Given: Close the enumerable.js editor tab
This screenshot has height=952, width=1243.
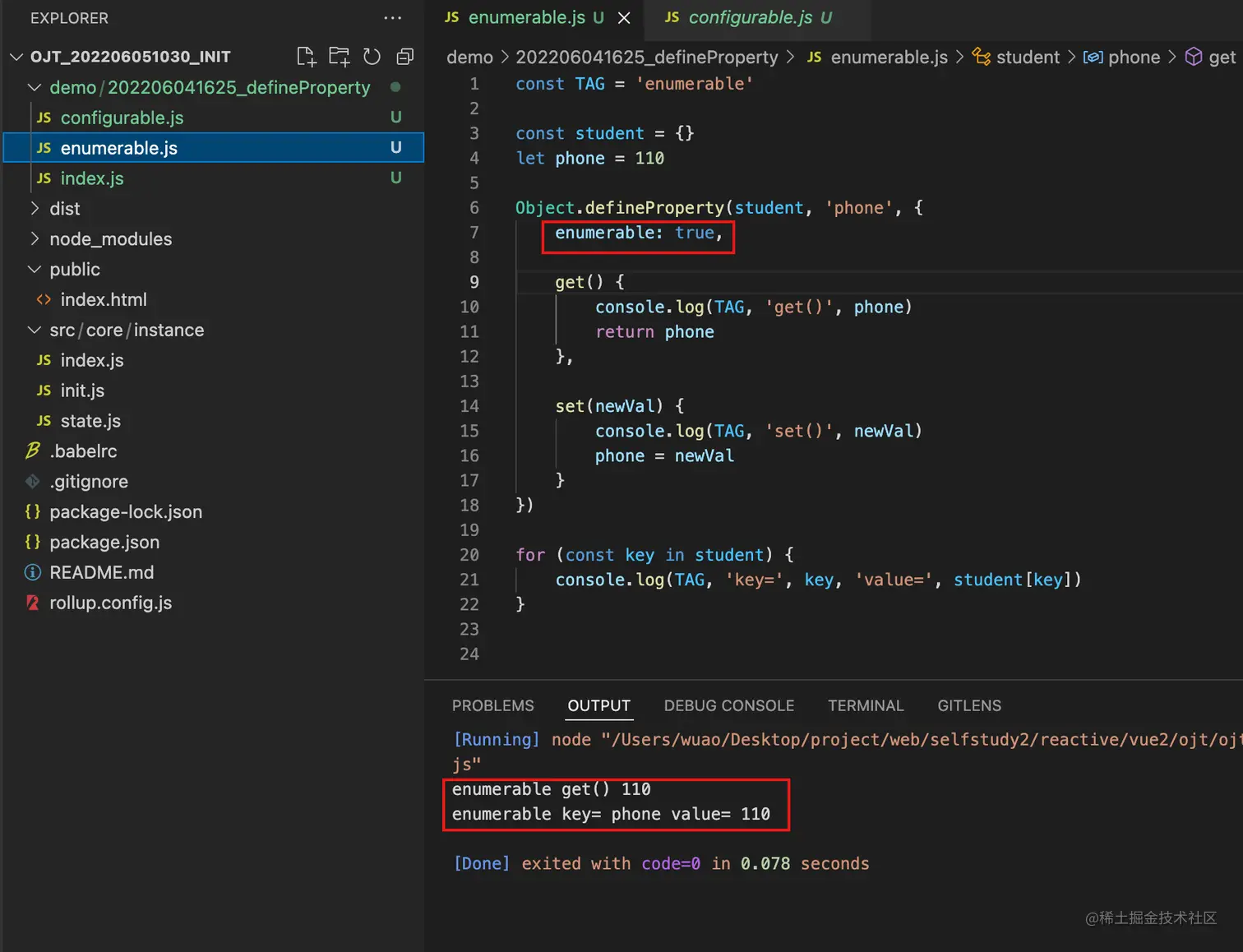Looking at the screenshot, I should pos(624,18).
